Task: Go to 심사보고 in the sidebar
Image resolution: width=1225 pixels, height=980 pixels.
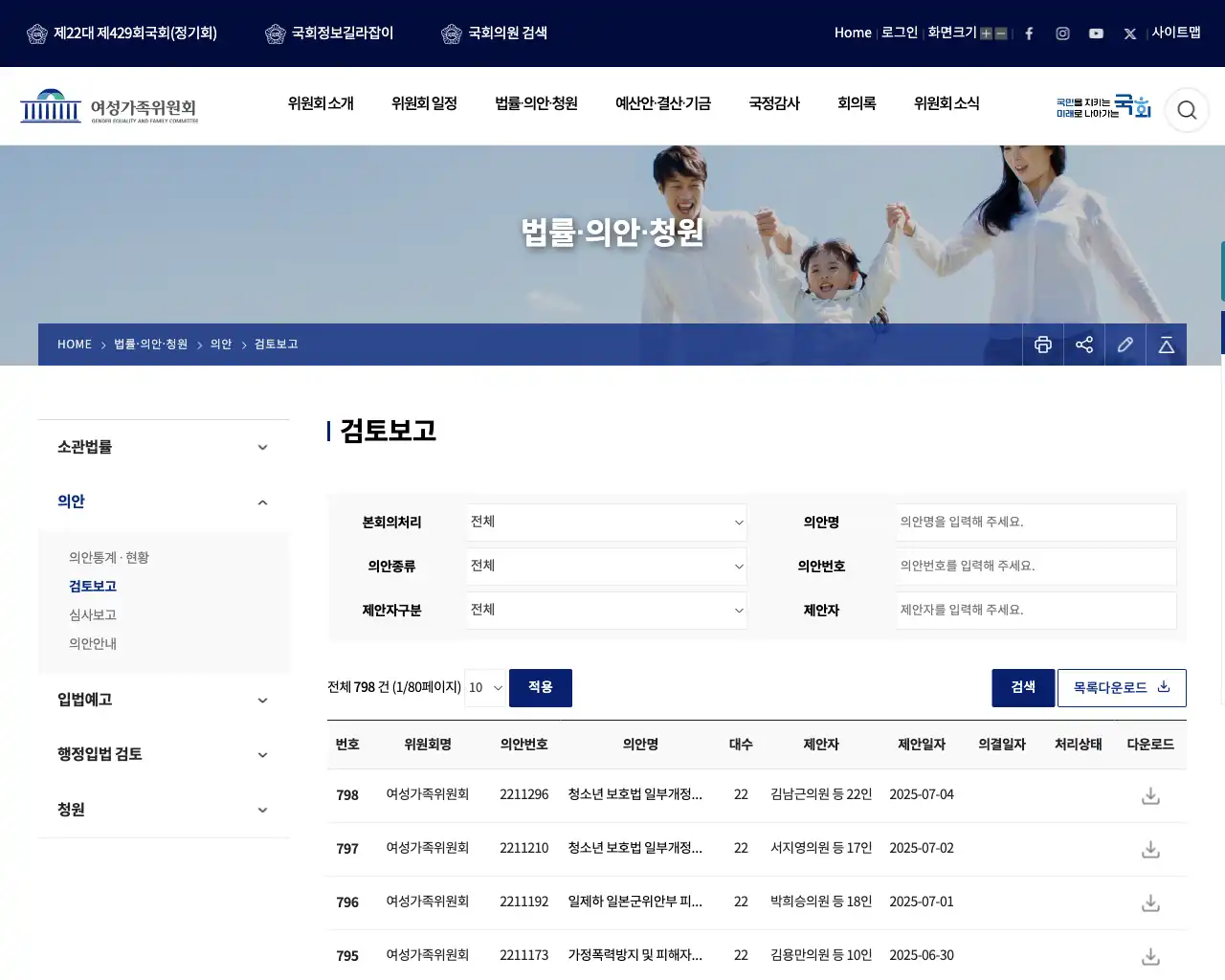Action: point(93,615)
